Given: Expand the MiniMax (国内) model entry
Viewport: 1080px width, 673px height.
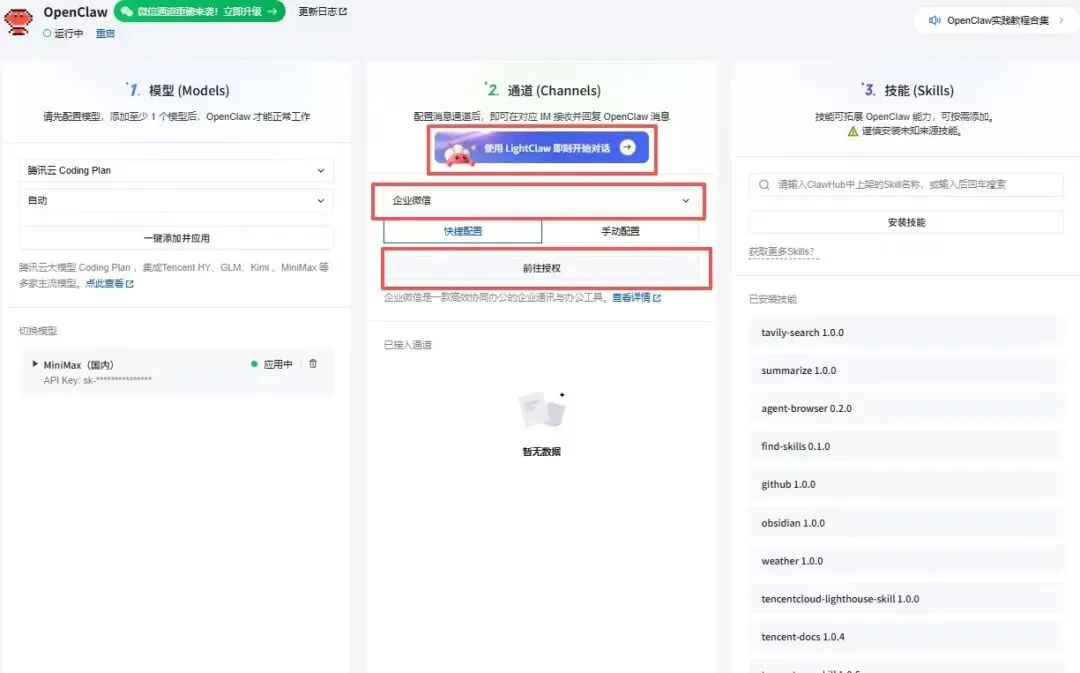Looking at the screenshot, I should coord(35,364).
